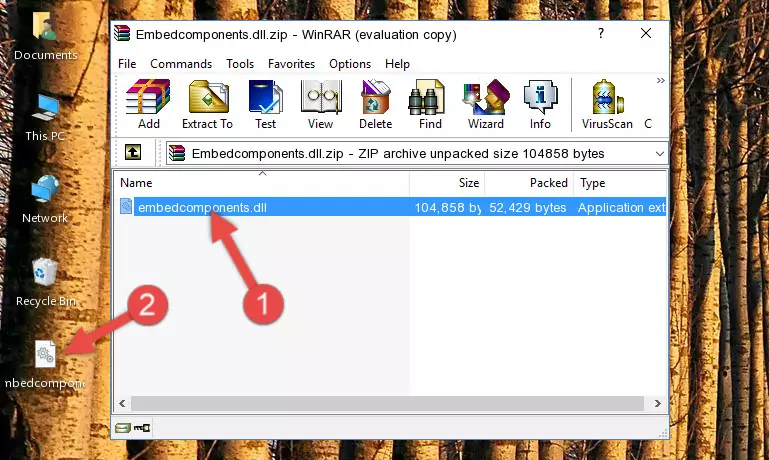This screenshot has width=769, height=460.
Task: Open the Favorites menu
Action: [x=291, y=64]
